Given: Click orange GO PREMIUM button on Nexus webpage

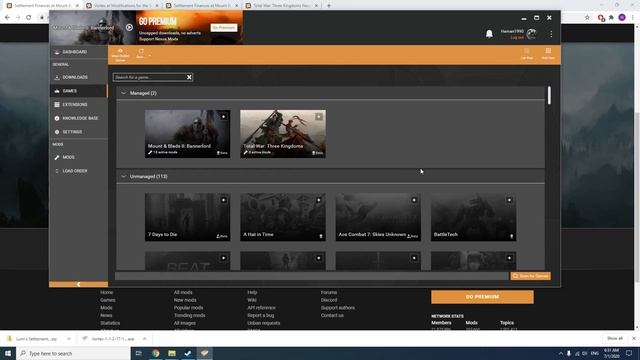Looking at the screenshot, I should (x=482, y=297).
